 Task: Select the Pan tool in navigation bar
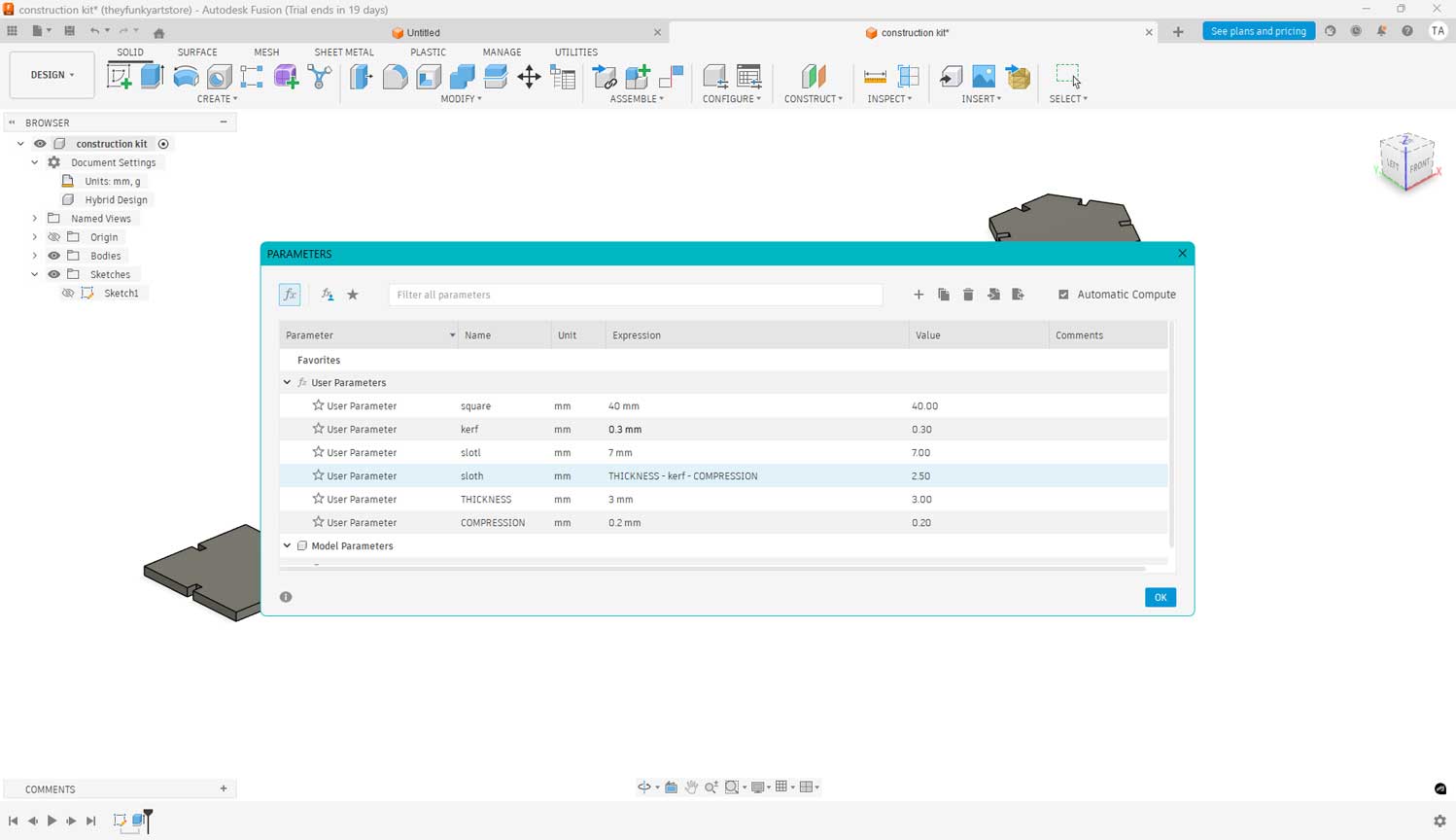coord(691,787)
